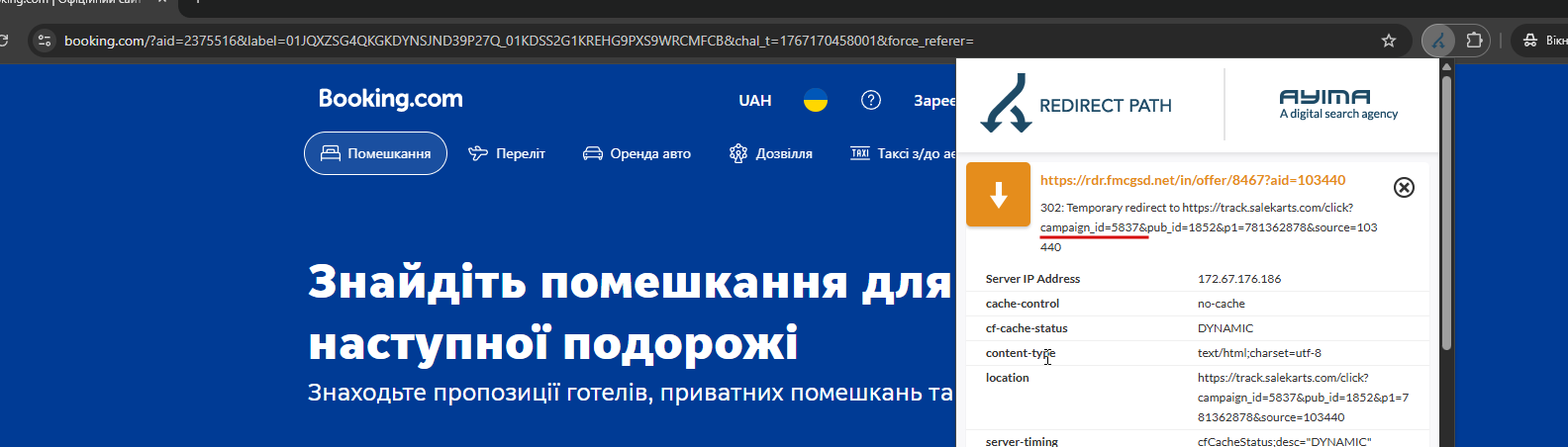Select language via the Ukraine flag icon
The width and height of the screenshot is (1568, 447).
[x=816, y=100]
